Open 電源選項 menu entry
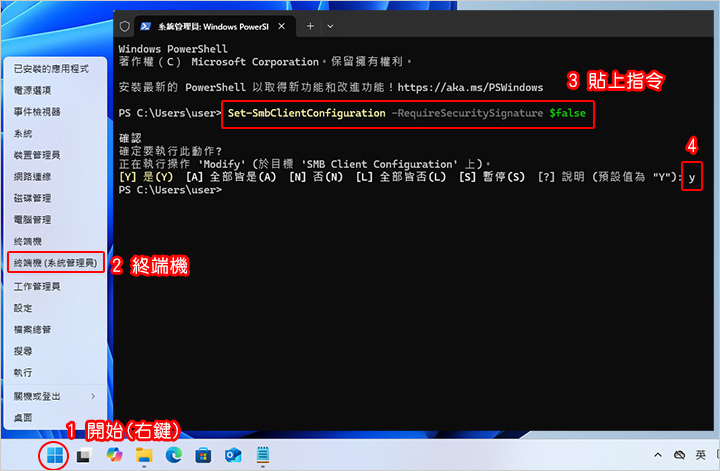The image size is (720, 471). pyautogui.click(x=55, y=90)
